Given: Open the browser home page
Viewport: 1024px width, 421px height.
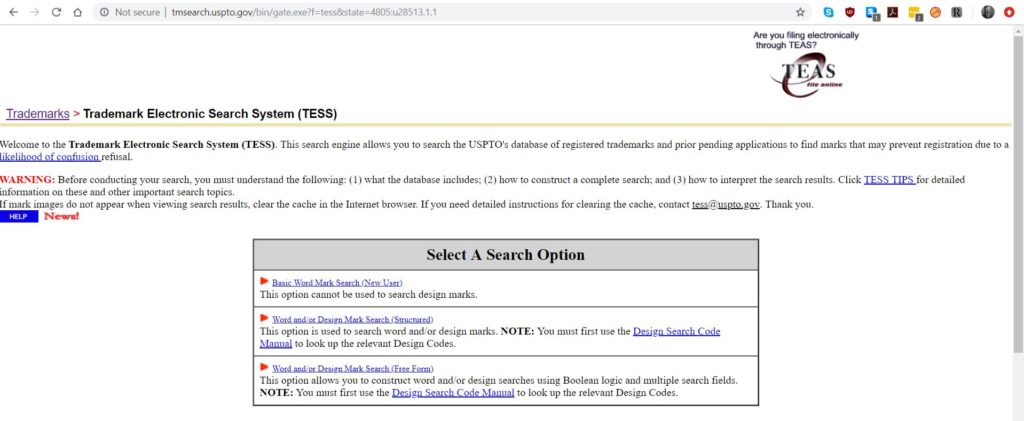Looking at the screenshot, I should pos(77,12).
